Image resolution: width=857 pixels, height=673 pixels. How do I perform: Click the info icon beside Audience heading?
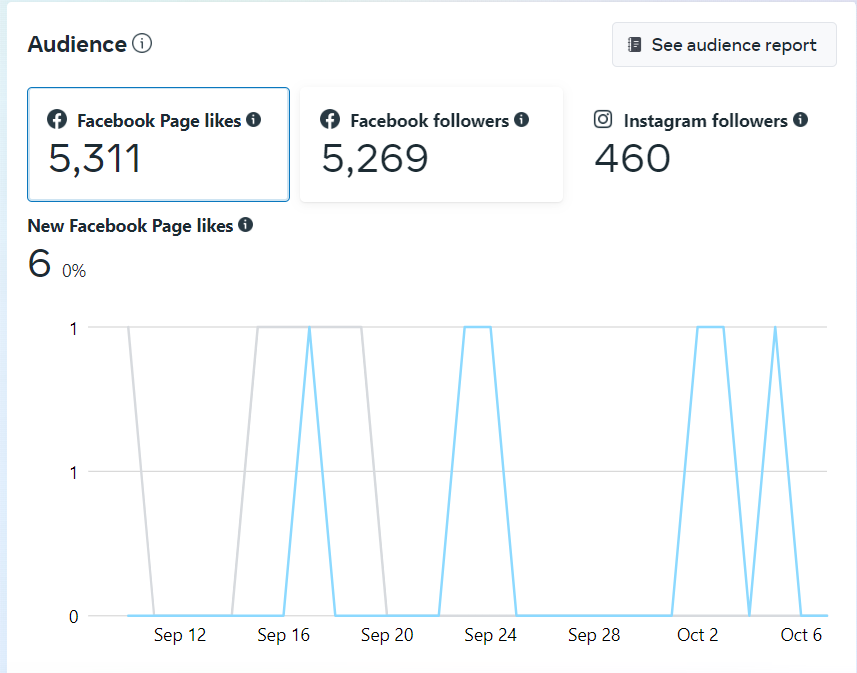pyautogui.click(x=142, y=44)
